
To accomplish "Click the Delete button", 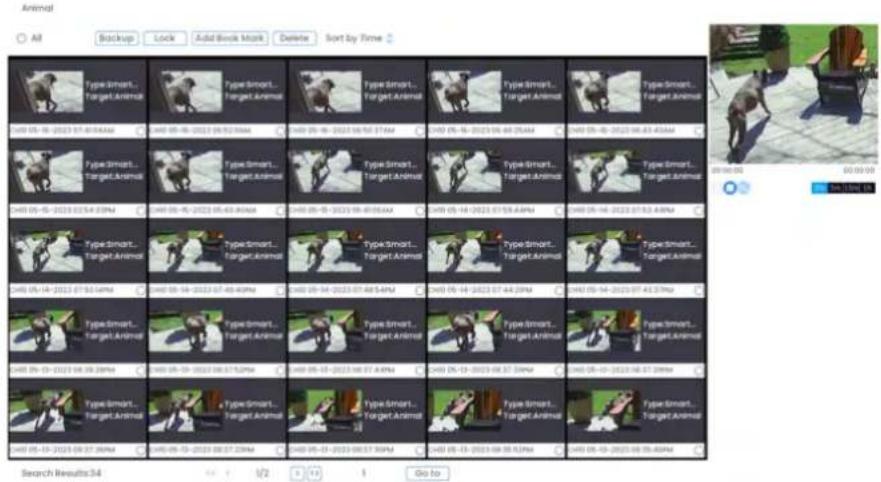I will [x=294, y=38].
